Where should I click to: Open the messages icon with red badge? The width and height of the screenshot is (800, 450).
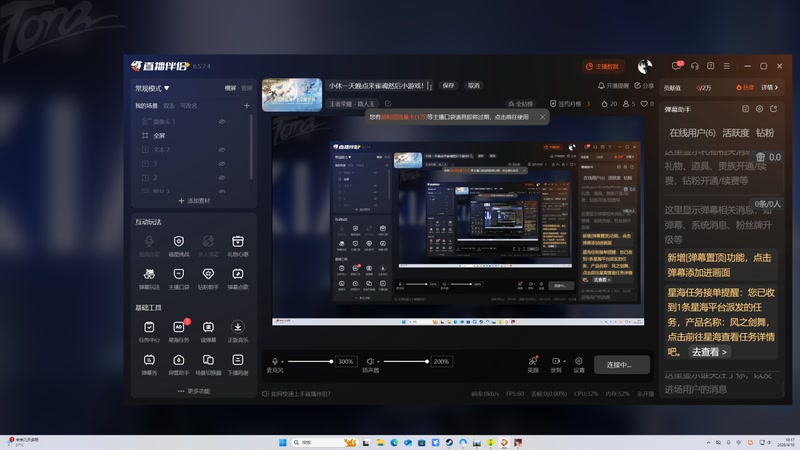point(677,66)
